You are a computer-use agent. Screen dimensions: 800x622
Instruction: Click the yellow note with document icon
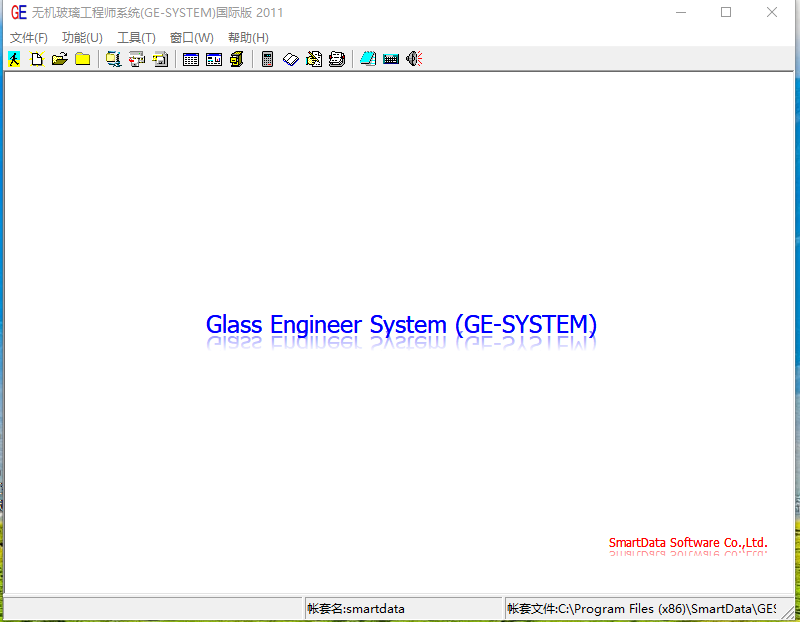160,59
